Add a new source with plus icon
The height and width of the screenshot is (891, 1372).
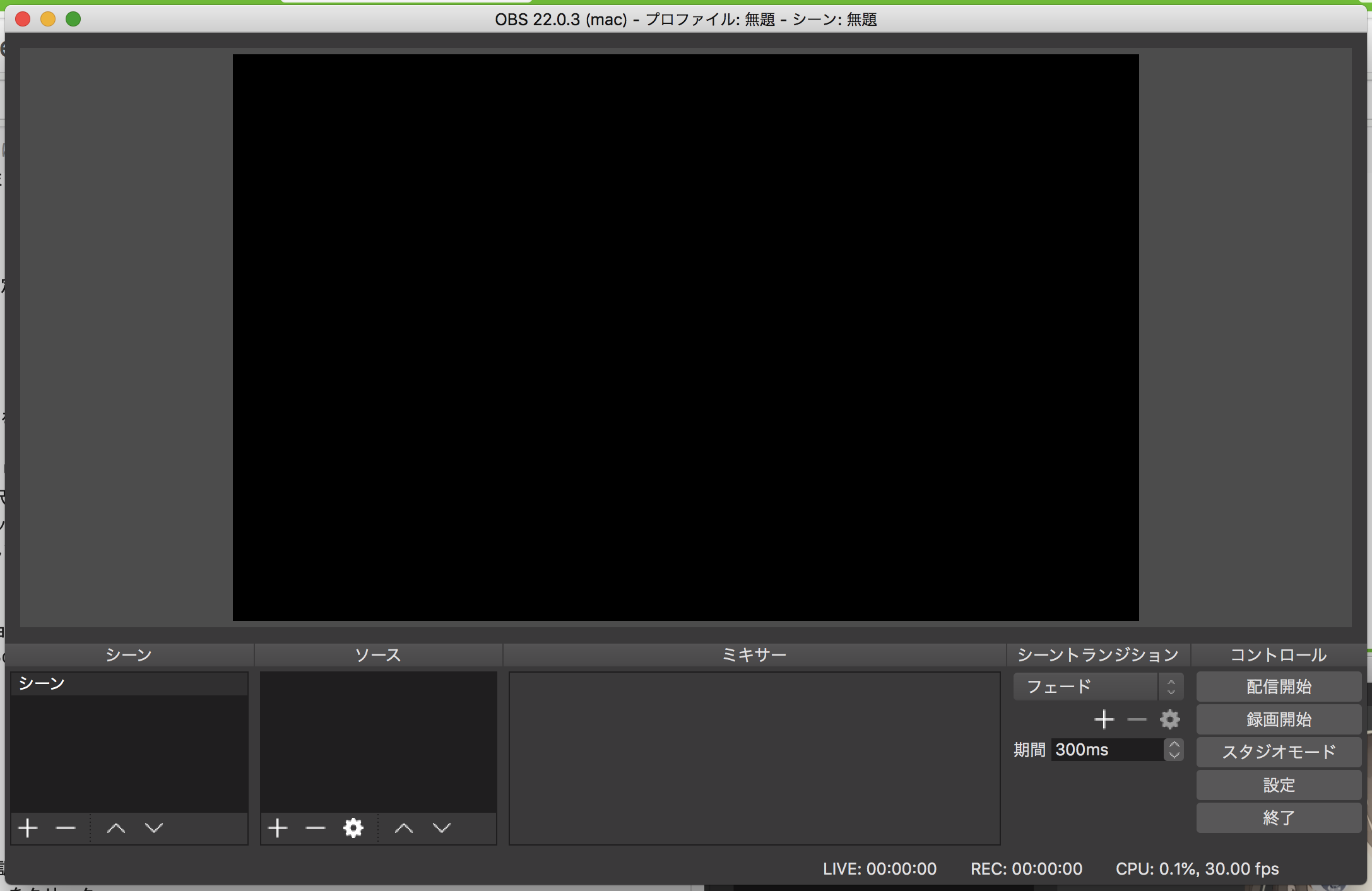pyautogui.click(x=278, y=828)
